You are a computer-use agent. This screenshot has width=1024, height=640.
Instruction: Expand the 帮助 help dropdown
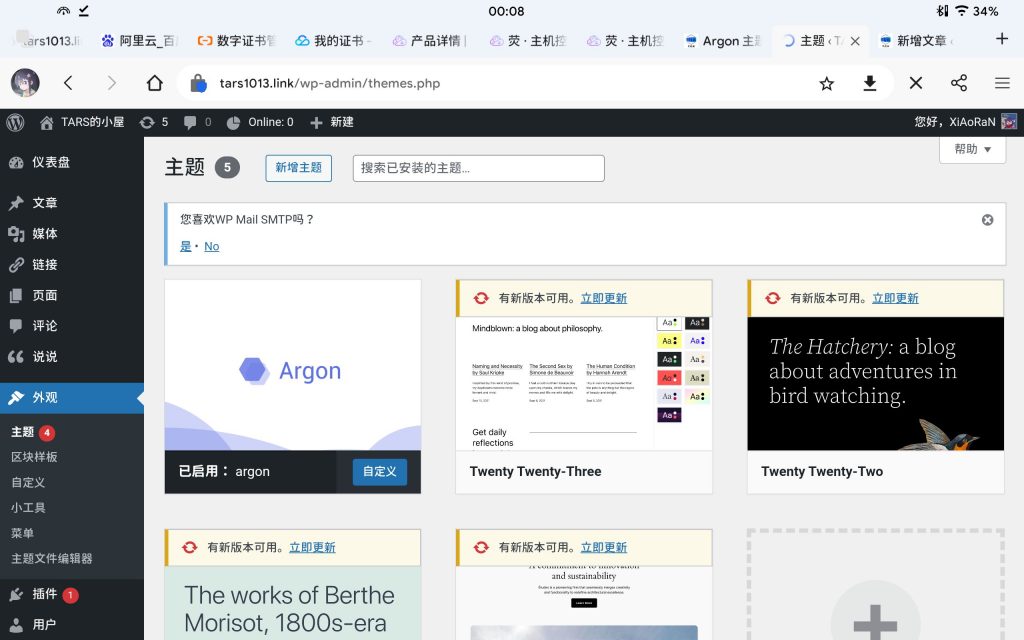pyautogui.click(x=972, y=149)
